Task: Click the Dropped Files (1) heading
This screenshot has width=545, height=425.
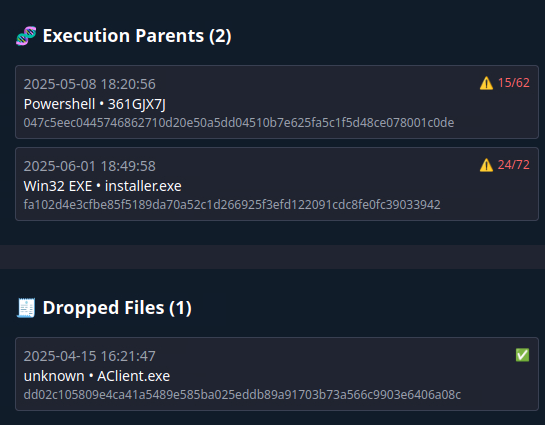Action: tap(117, 308)
